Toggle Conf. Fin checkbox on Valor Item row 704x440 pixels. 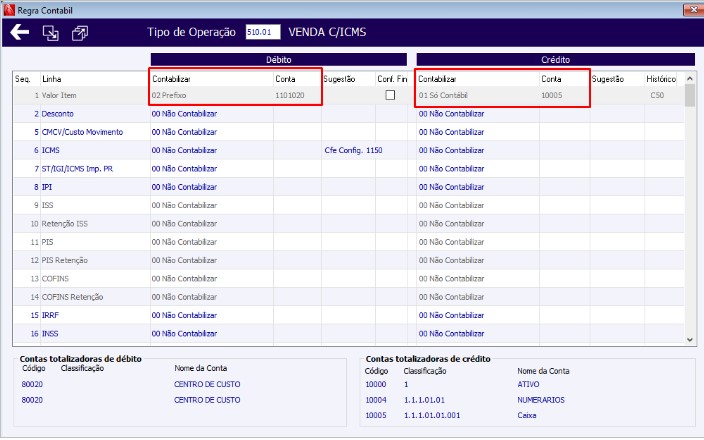[390, 95]
